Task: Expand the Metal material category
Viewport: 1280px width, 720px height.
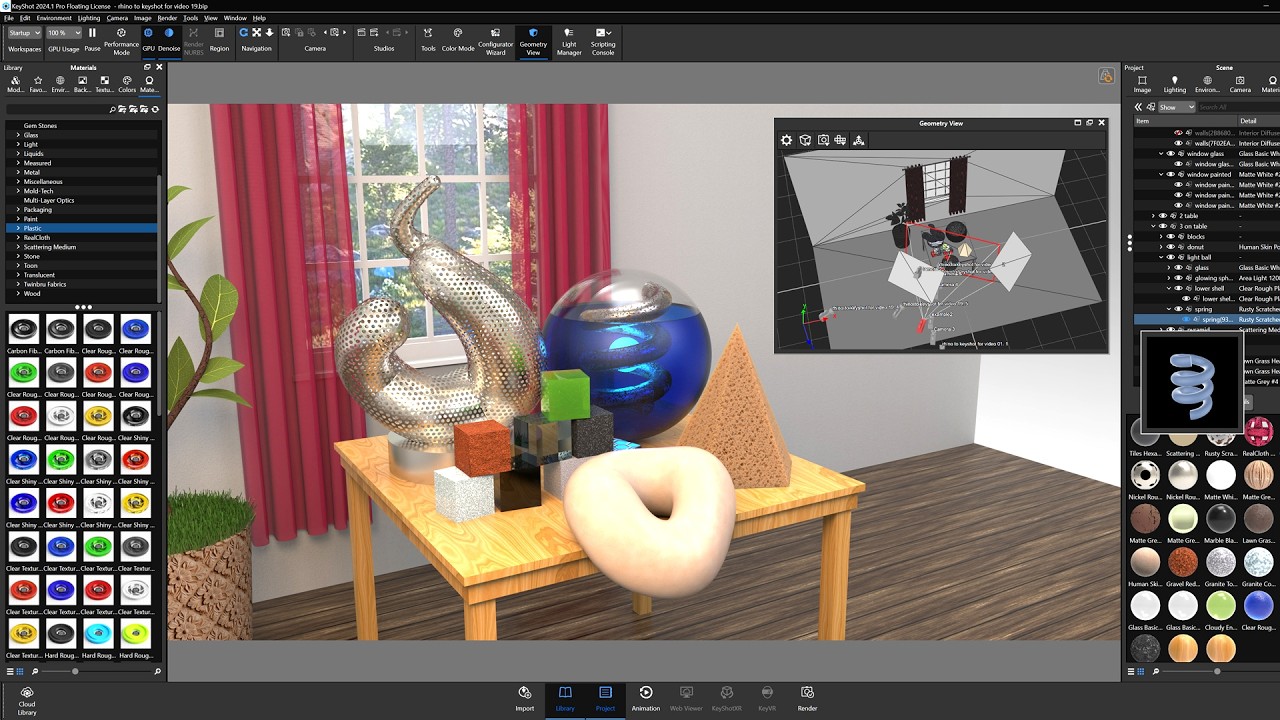Action: pos(18,172)
